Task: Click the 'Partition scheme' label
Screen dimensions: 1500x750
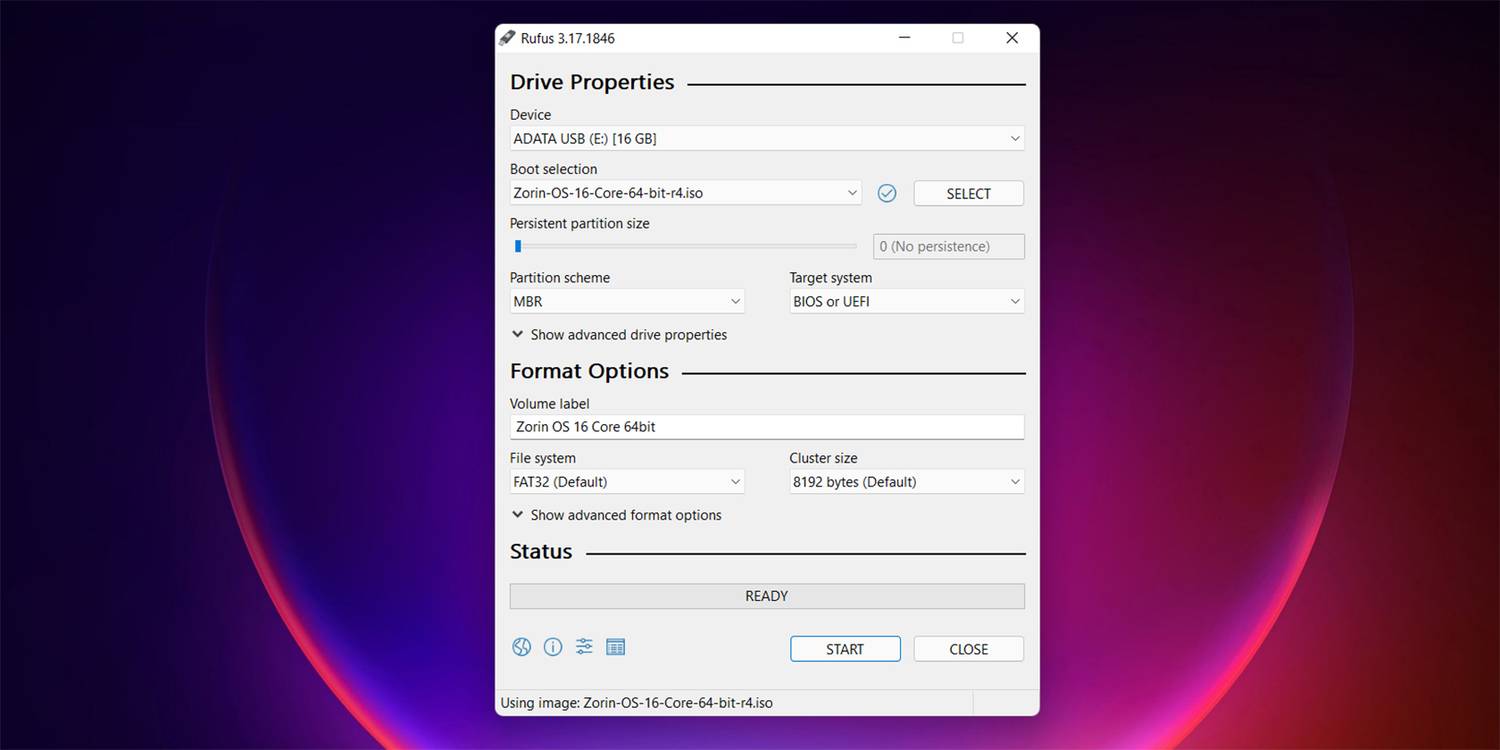Action: [560, 278]
